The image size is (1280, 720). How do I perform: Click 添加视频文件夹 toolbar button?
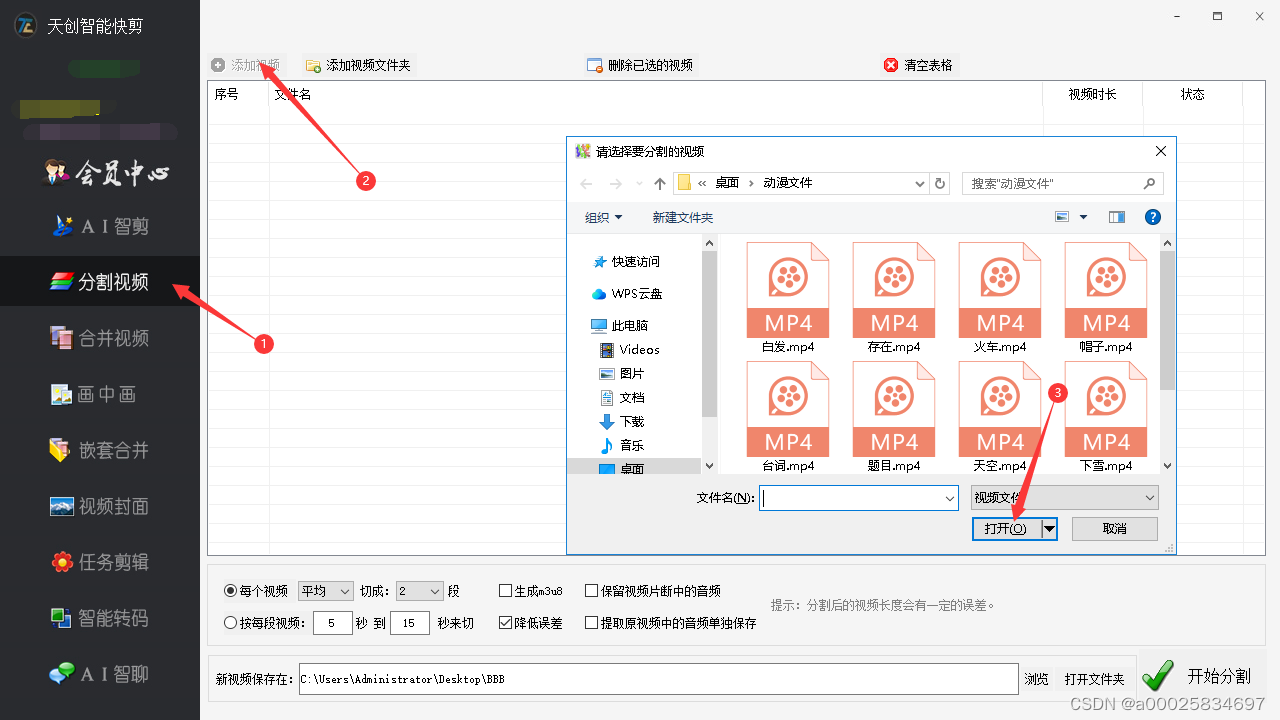[358, 65]
